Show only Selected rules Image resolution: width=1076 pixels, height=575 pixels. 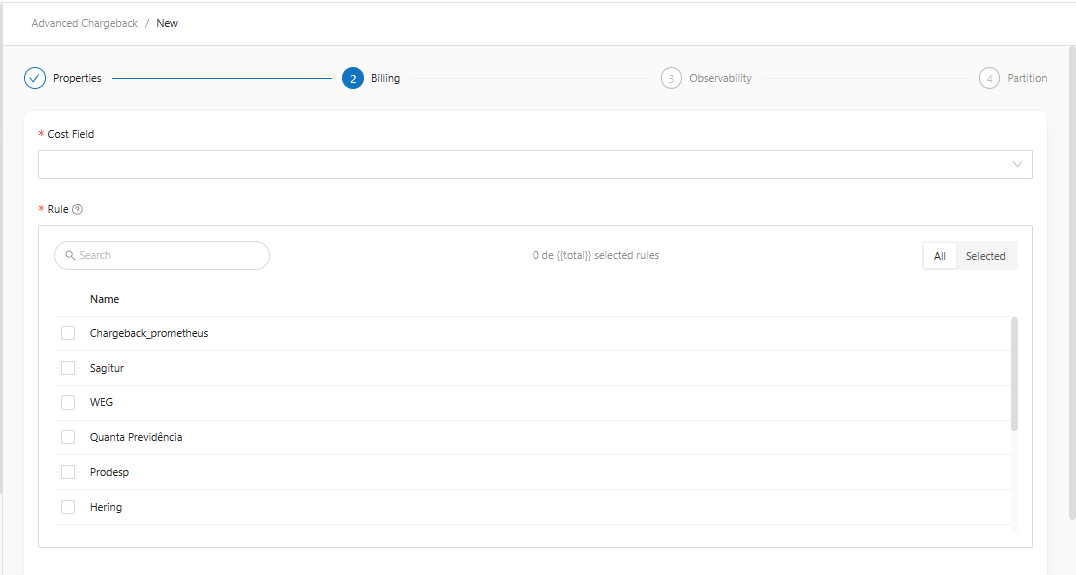pyautogui.click(x=985, y=256)
